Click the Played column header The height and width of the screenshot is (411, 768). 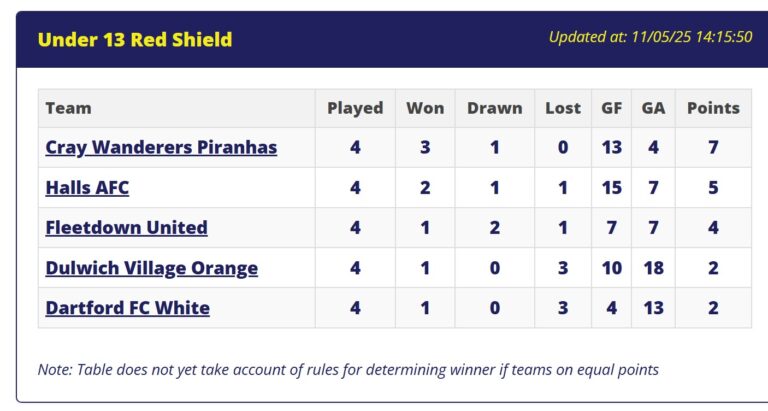tap(355, 108)
